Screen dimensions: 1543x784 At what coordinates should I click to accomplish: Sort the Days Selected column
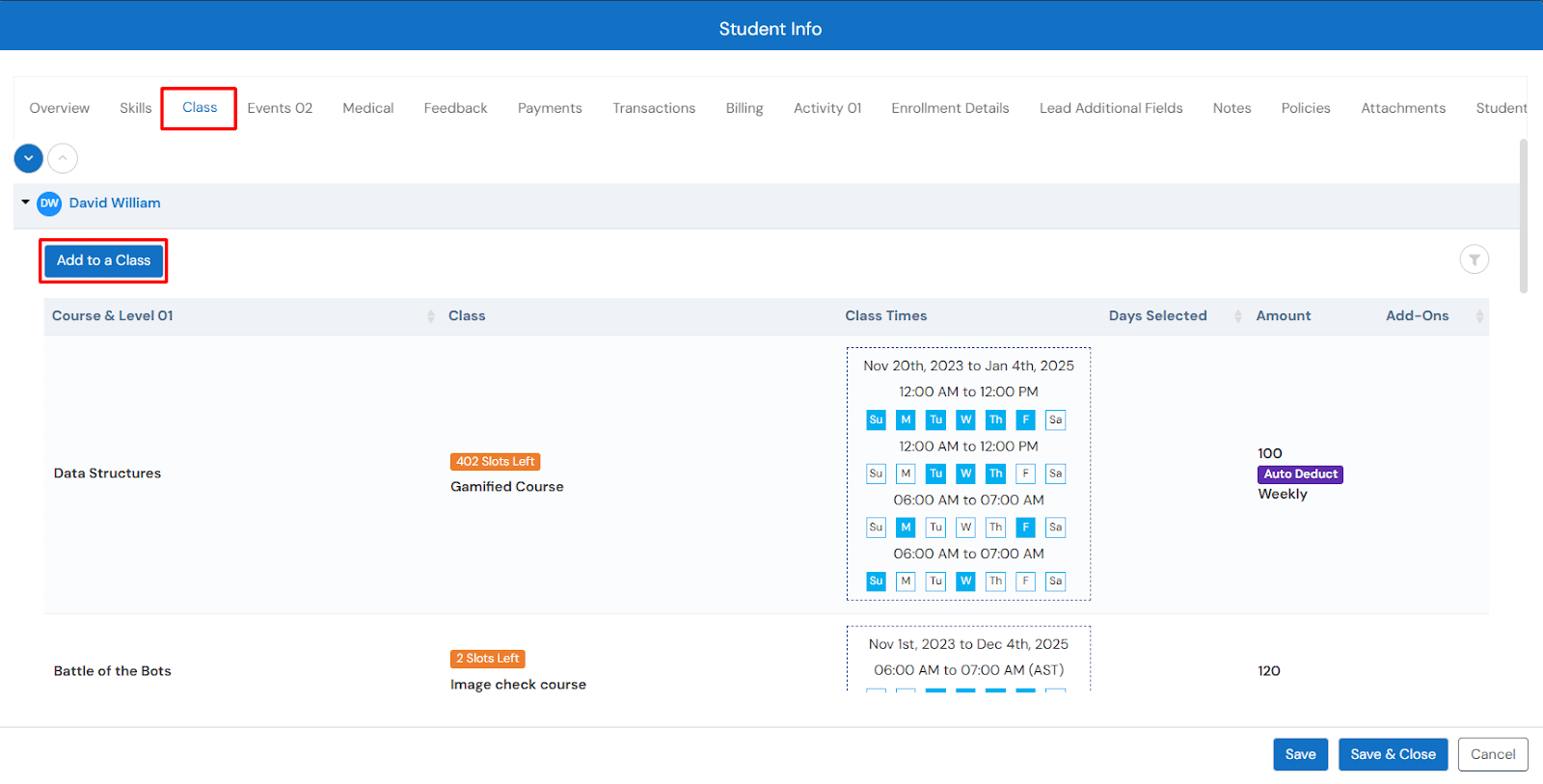coord(1237,316)
